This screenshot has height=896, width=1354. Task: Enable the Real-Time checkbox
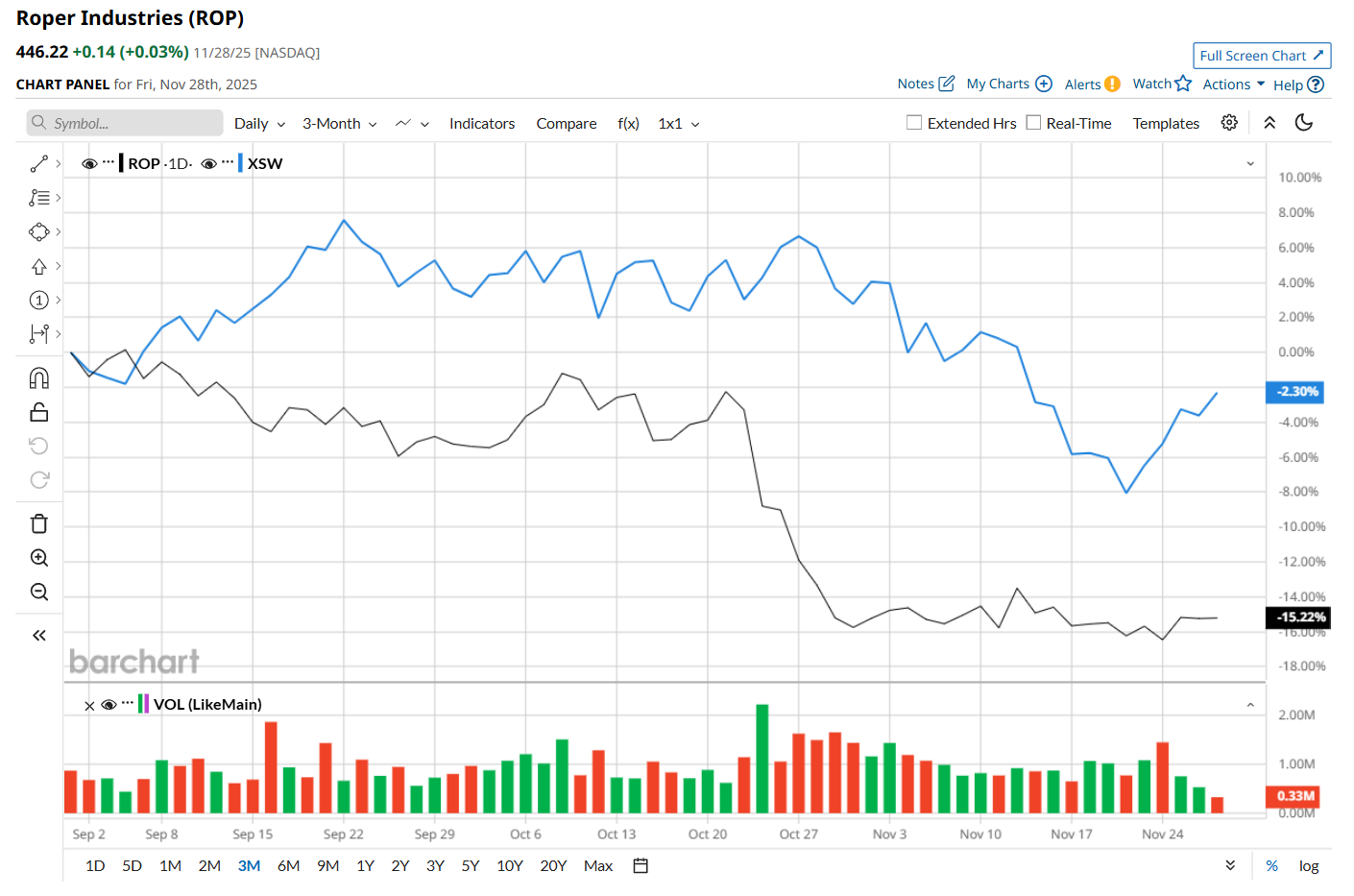pyautogui.click(x=1033, y=123)
